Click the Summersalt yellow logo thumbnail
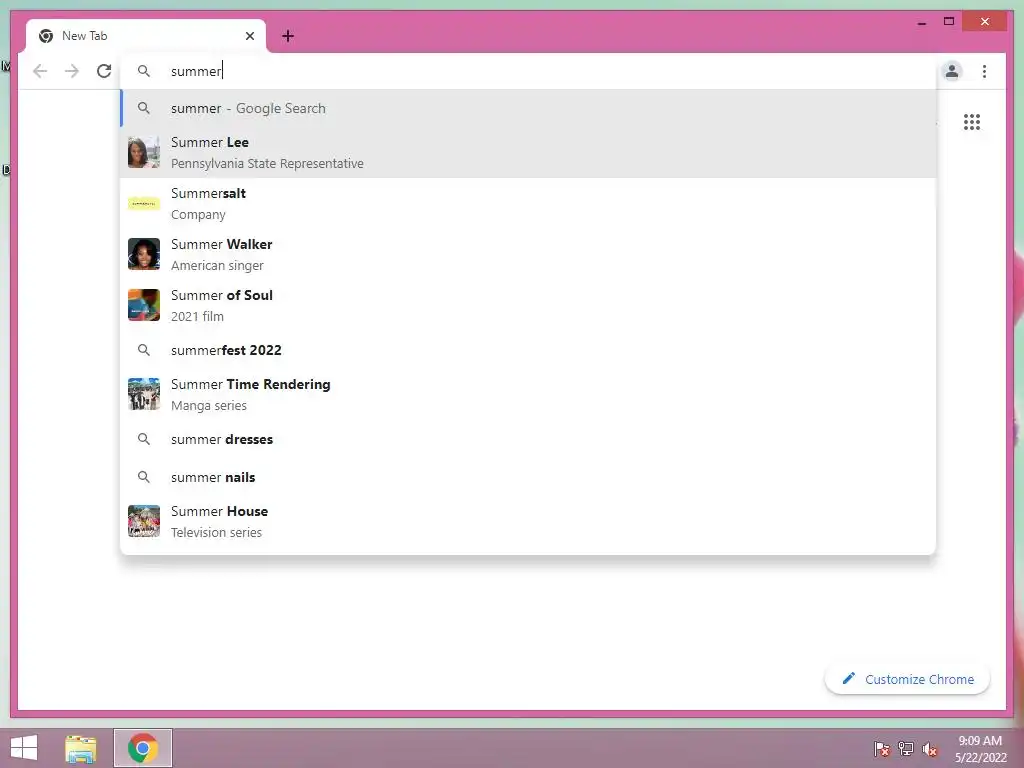The image size is (1024, 768). pyautogui.click(x=144, y=203)
